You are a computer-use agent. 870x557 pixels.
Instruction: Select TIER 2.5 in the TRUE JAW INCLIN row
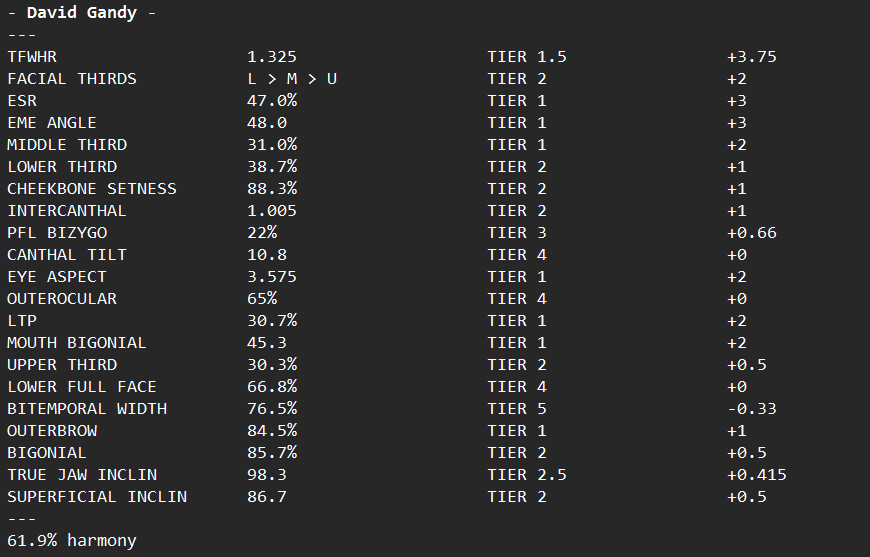[x=527, y=475]
